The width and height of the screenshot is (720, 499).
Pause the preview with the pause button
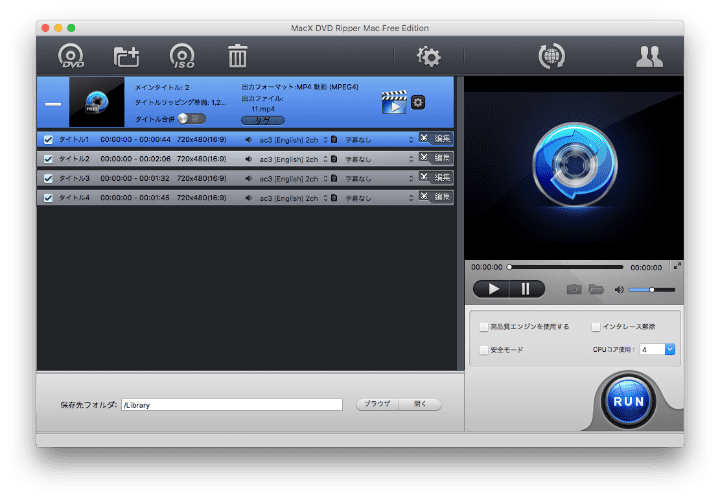527,289
